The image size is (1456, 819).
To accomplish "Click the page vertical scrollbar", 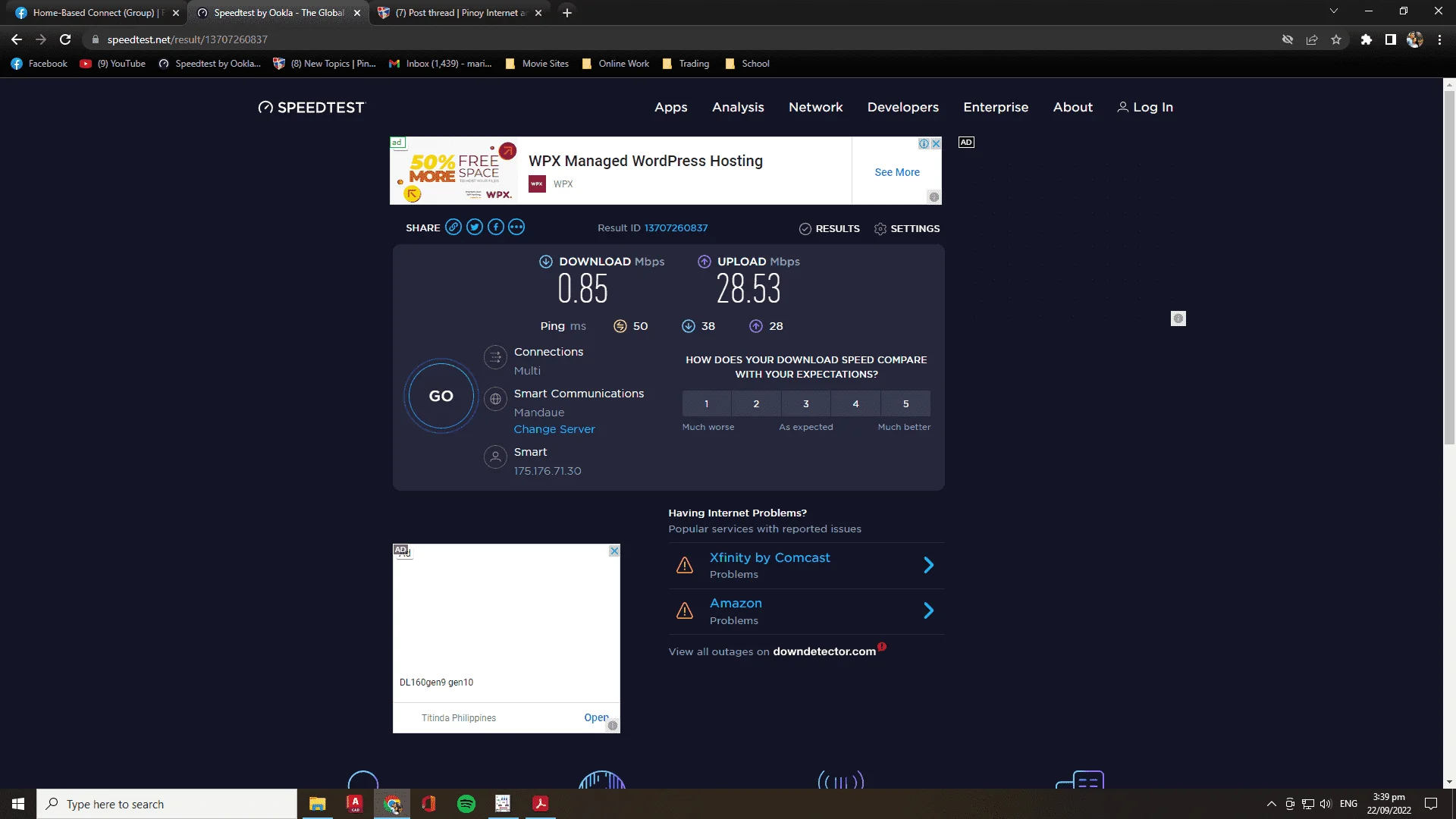I will (x=1449, y=267).
